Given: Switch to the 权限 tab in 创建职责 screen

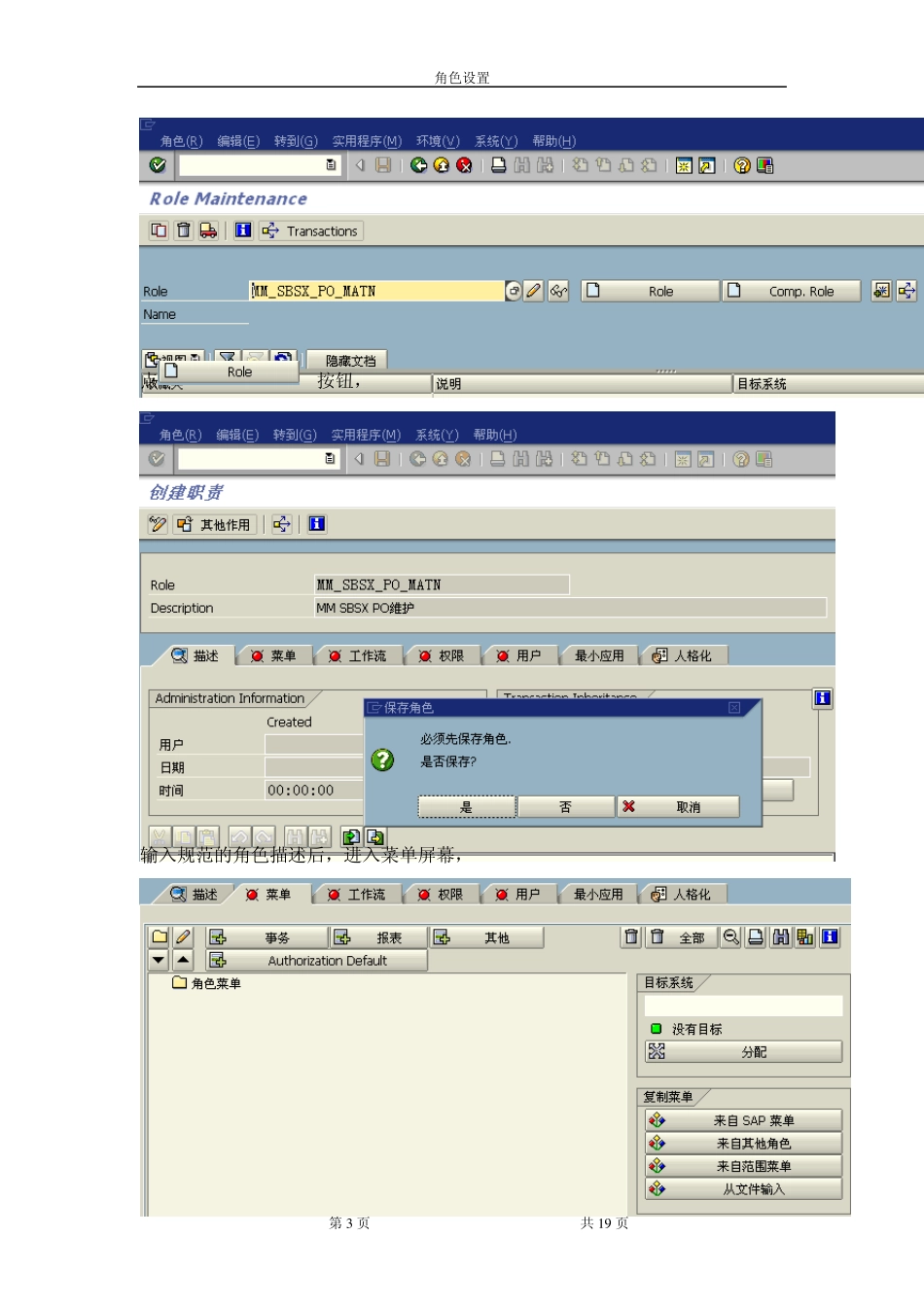Looking at the screenshot, I should [x=442, y=655].
